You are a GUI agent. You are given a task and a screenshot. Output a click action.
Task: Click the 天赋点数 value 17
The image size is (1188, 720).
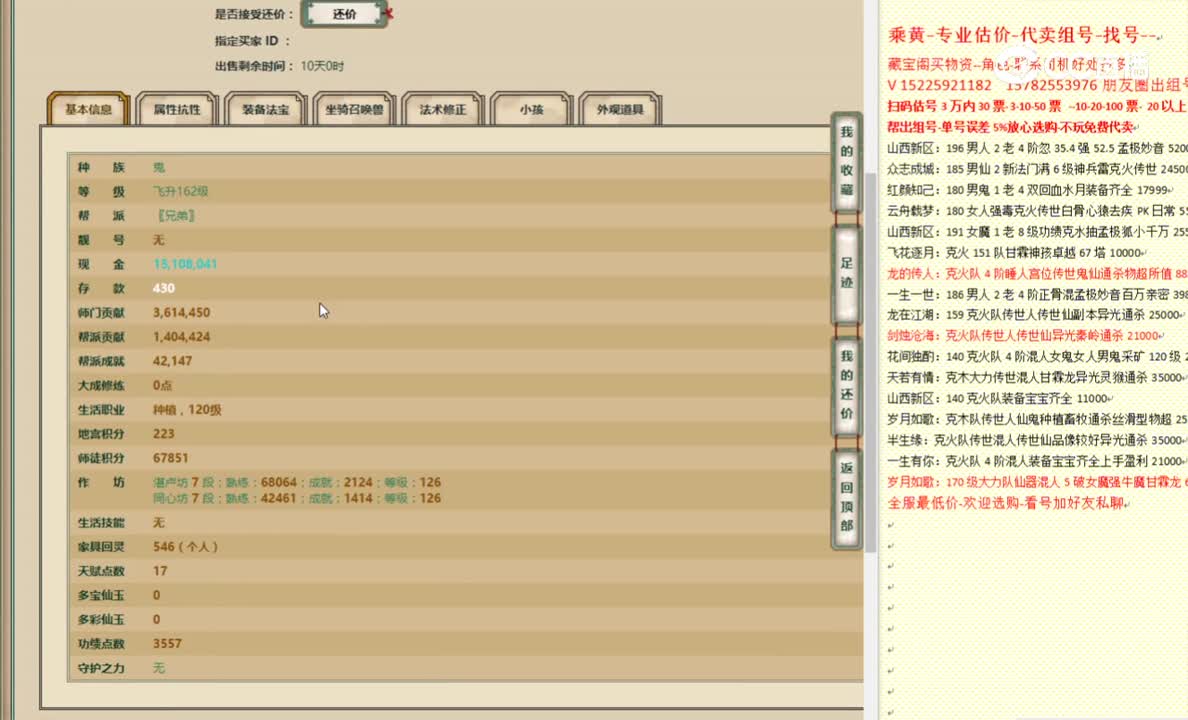point(160,571)
